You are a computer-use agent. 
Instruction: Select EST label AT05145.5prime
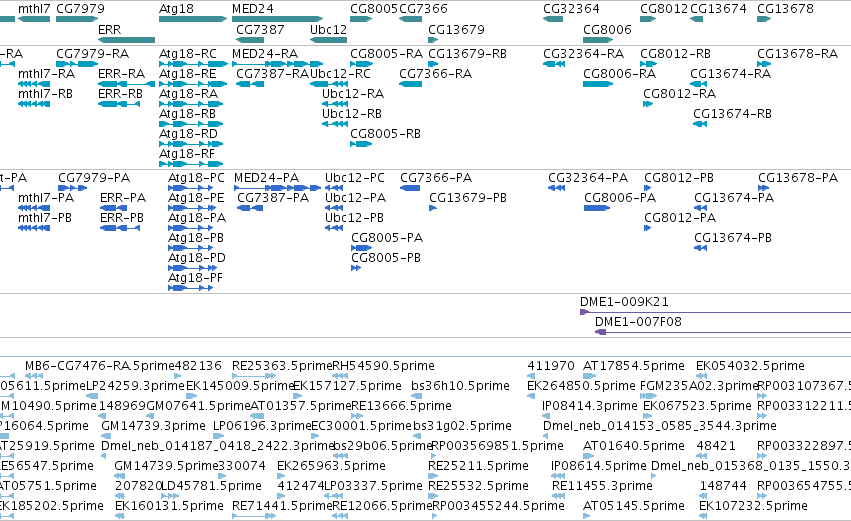(634, 506)
